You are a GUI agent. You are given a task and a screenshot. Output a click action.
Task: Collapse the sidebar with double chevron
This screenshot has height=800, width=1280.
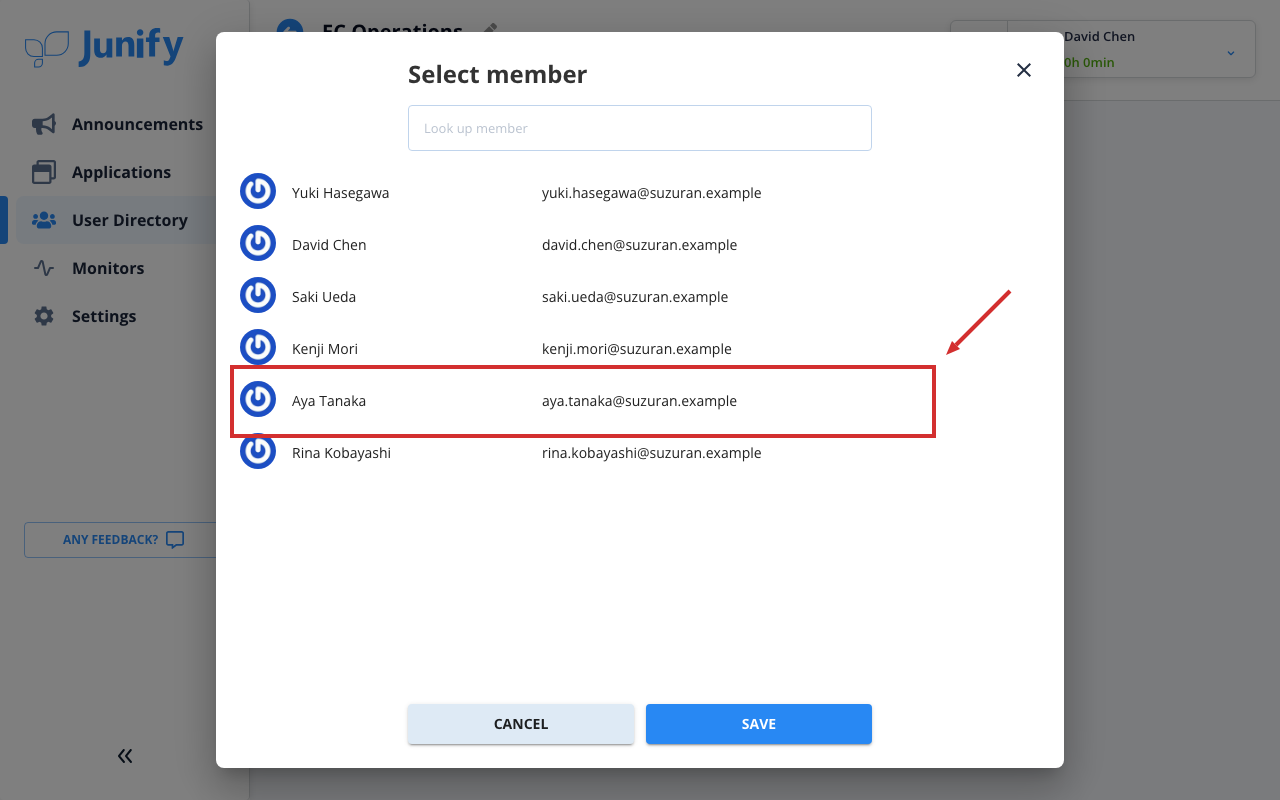coord(125,756)
